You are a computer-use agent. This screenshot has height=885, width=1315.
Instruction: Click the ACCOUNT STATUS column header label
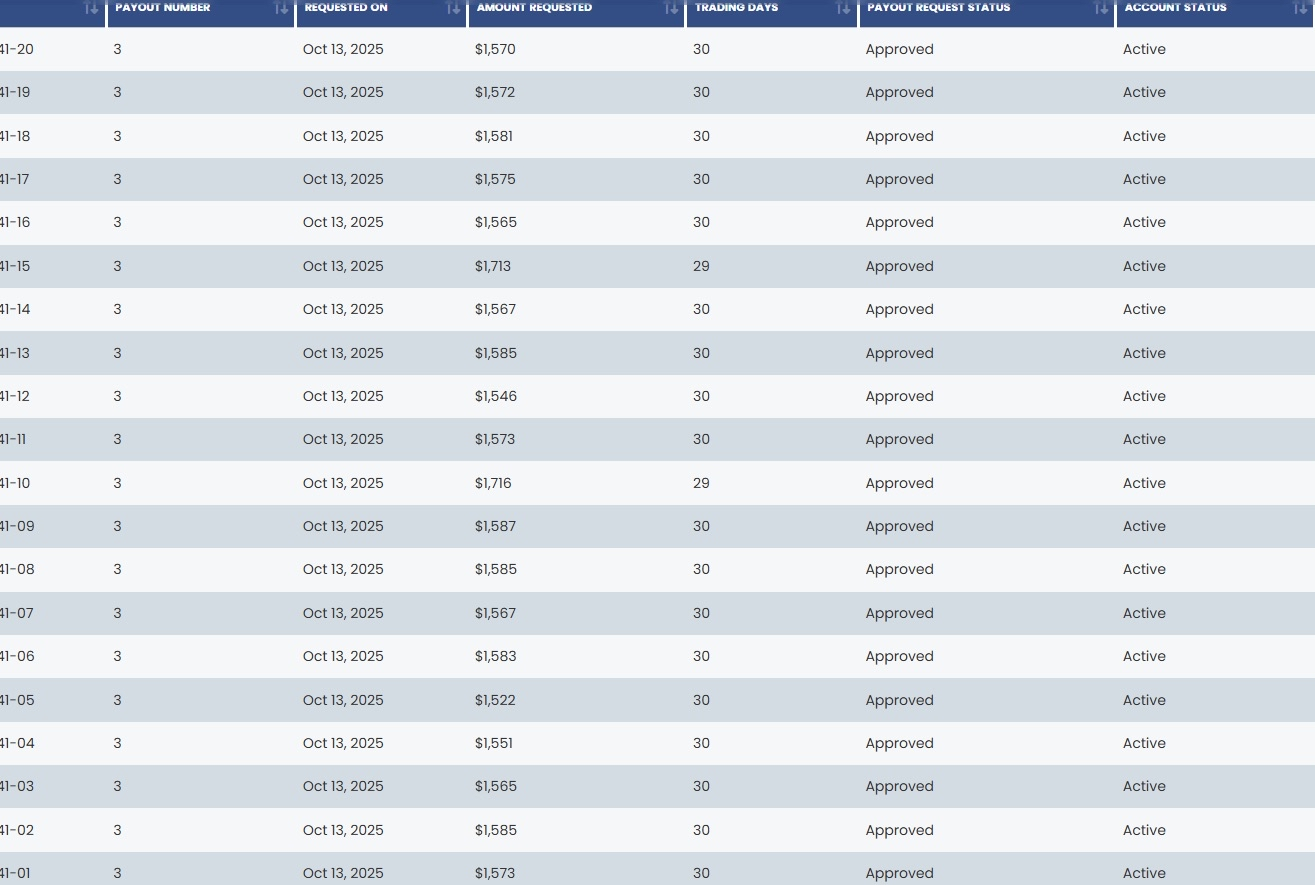[1175, 7]
